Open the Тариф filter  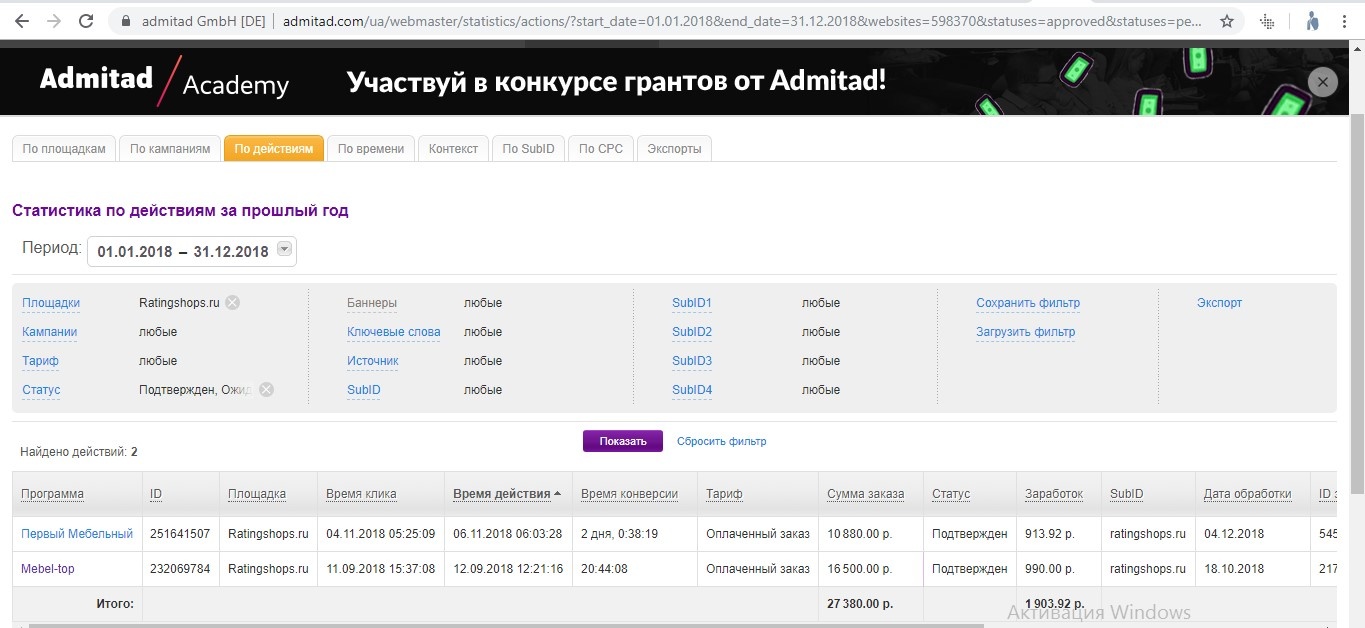41,361
